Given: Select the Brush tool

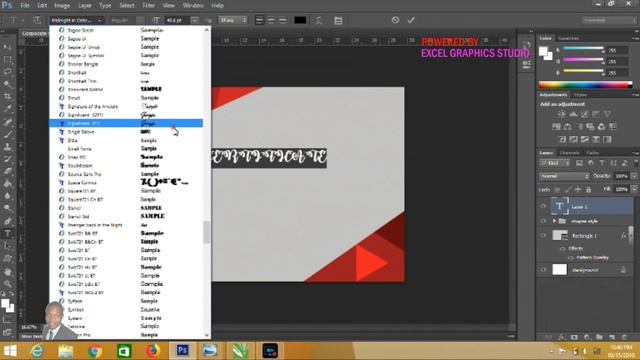Looking at the screenshot, I should tap(7, 134).
